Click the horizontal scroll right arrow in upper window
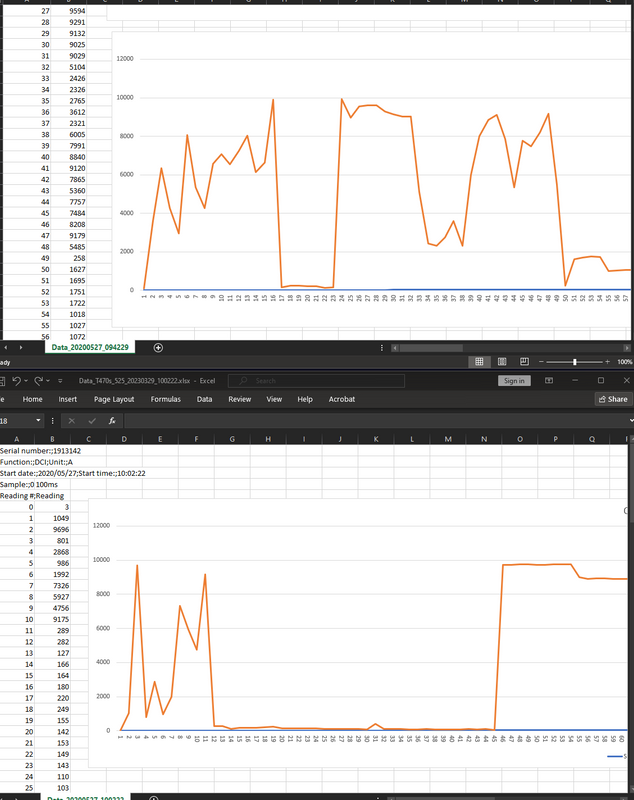The width and height of the screenshot is (634, 800). click(627, 348)
